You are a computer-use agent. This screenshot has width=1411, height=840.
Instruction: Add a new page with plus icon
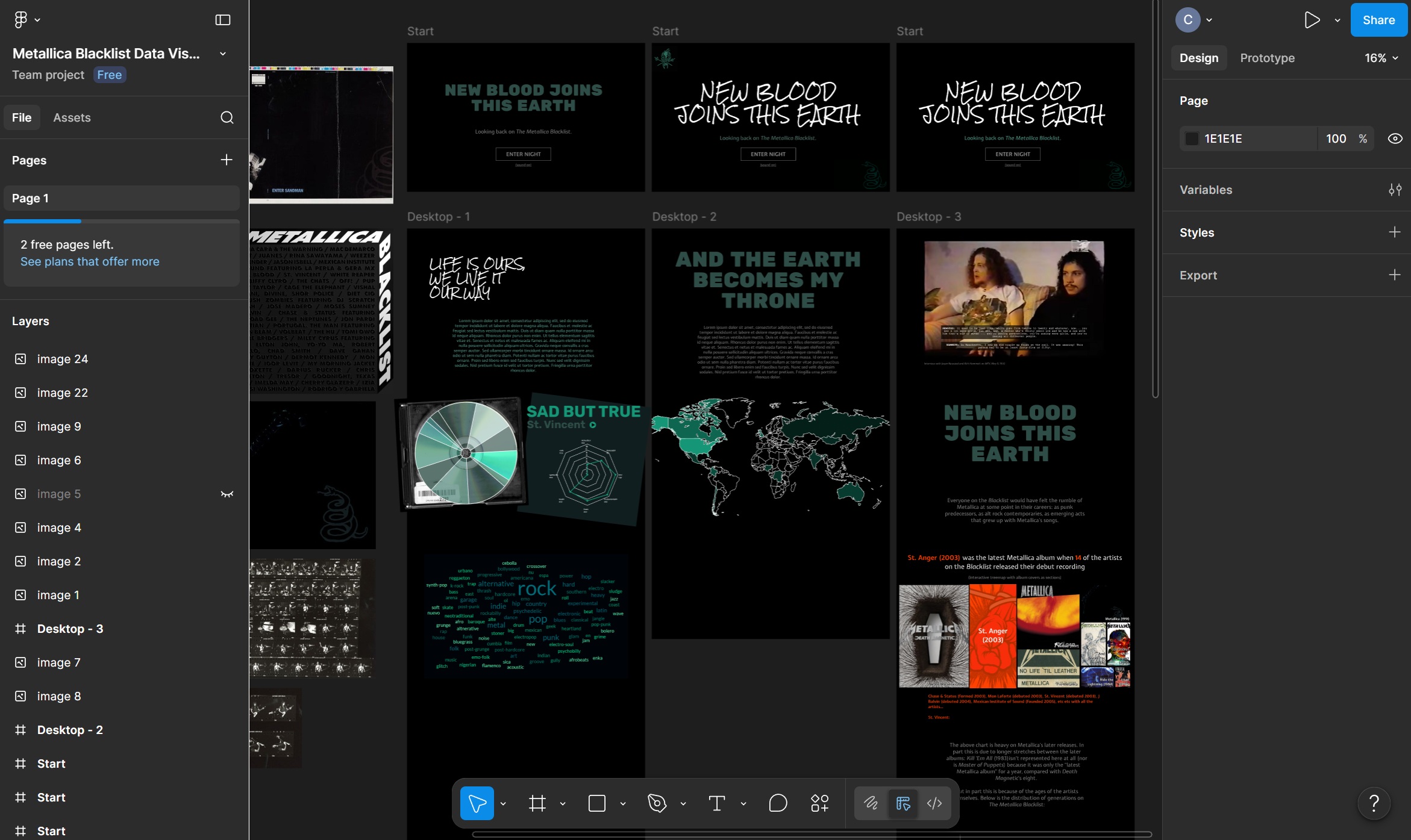tap(227, 160)
